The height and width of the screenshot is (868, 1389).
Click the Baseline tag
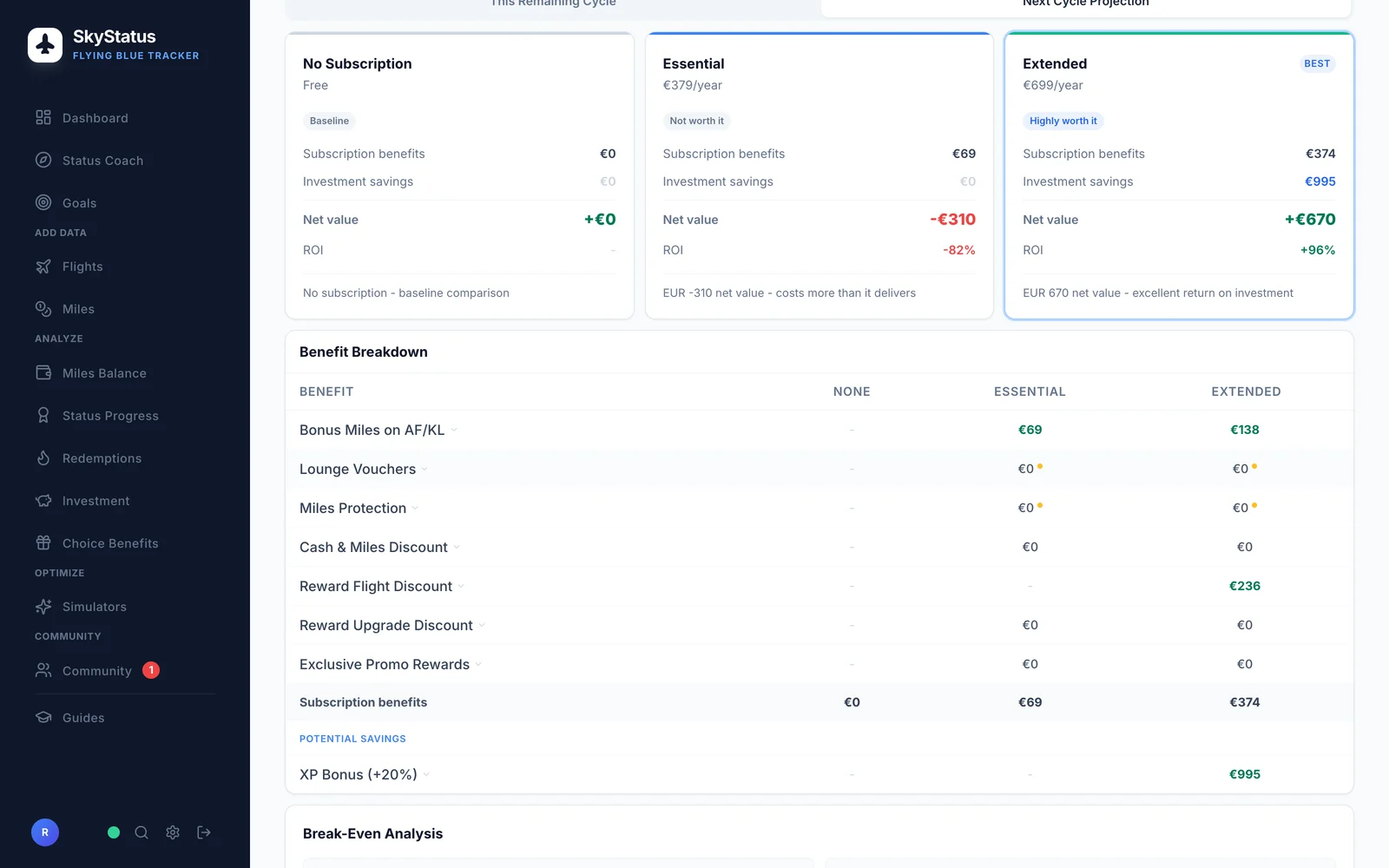(329, 121)
